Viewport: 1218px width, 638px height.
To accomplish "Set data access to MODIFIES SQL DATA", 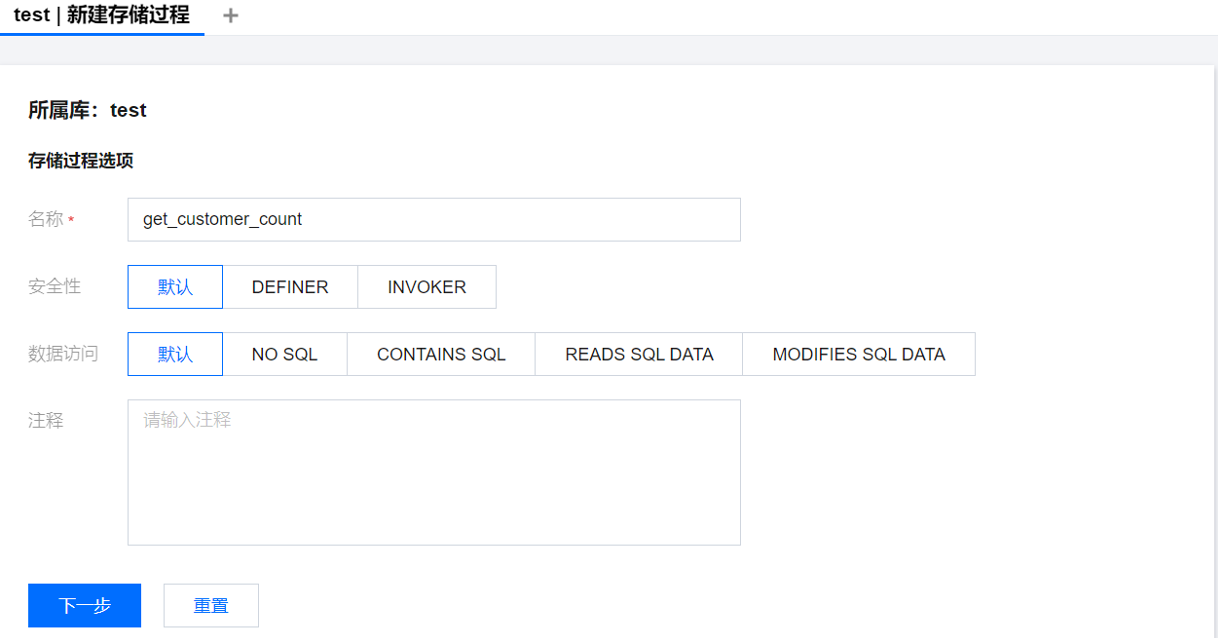I will coord(859,354).
